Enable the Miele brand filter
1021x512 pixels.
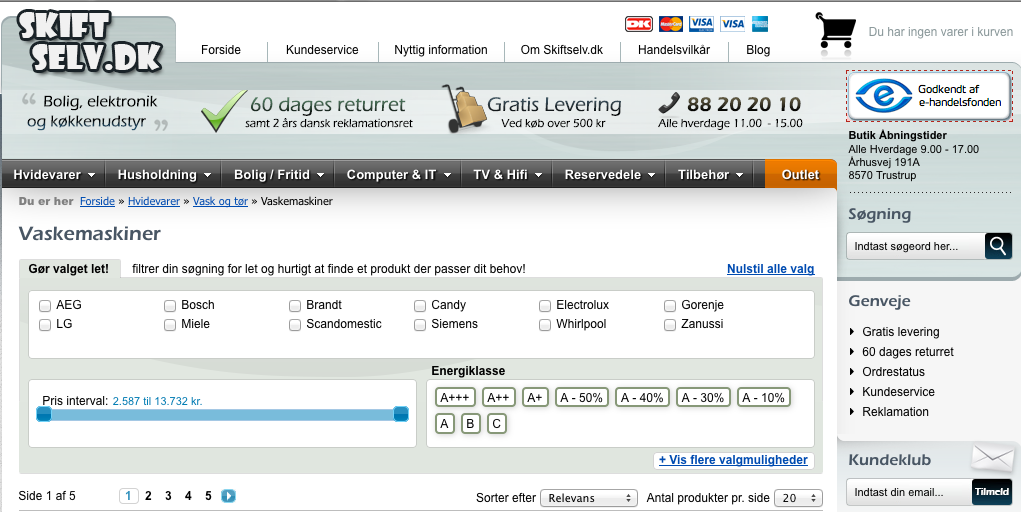point(170,324)
